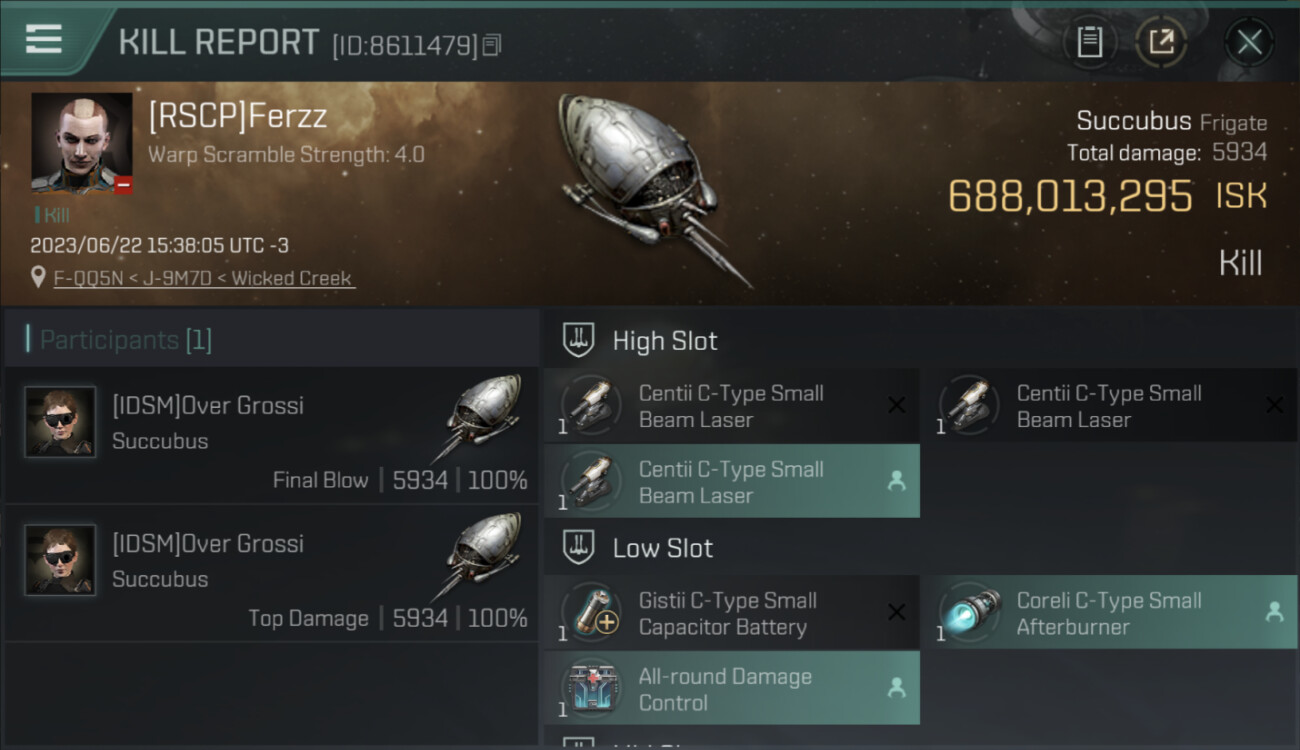
Task: Click Succubus ship icon in Final Blow row
Action: point(481,418)
